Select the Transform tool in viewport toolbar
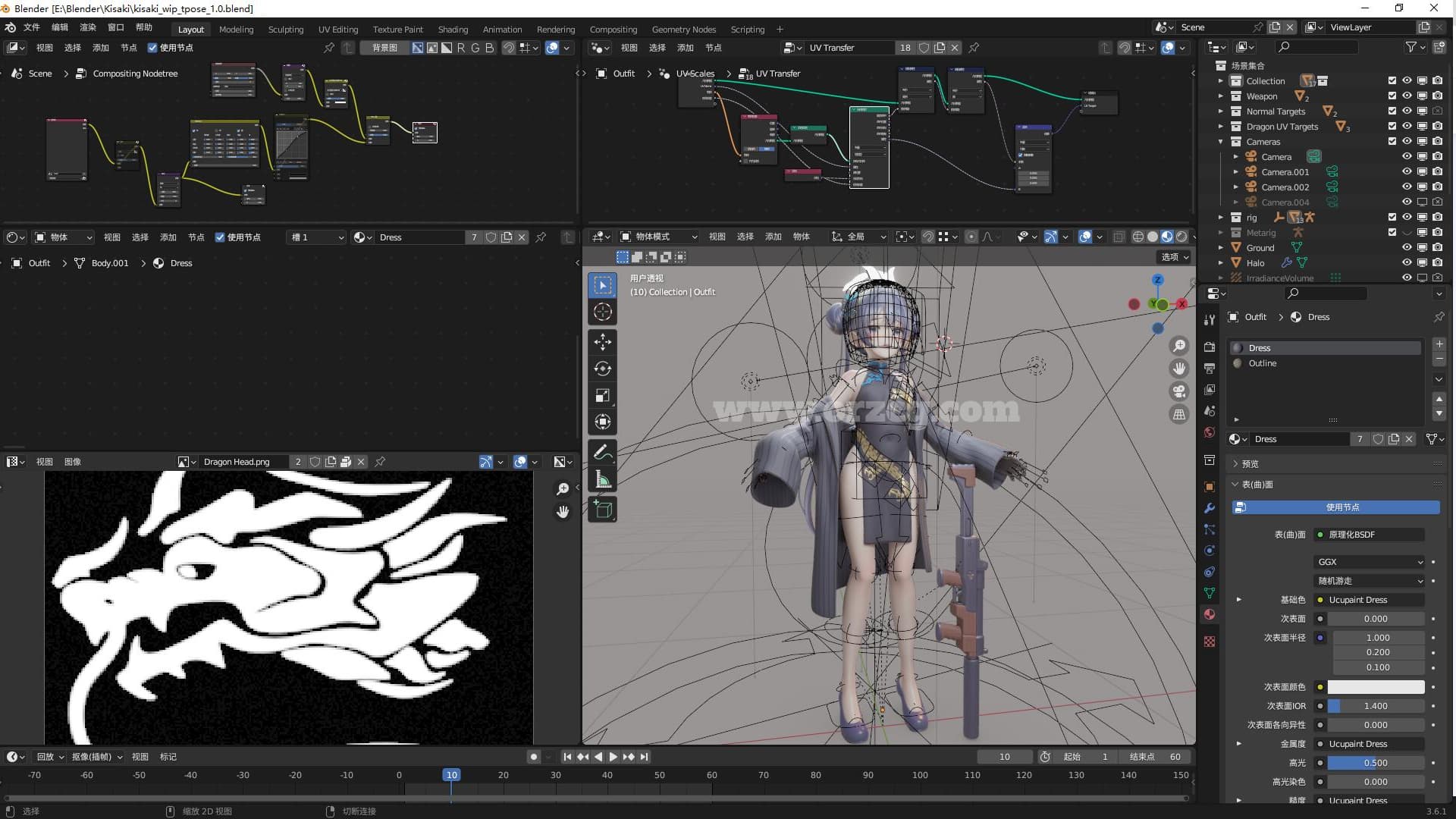Viewport: 1456px width, 819px height. (603, 422)
